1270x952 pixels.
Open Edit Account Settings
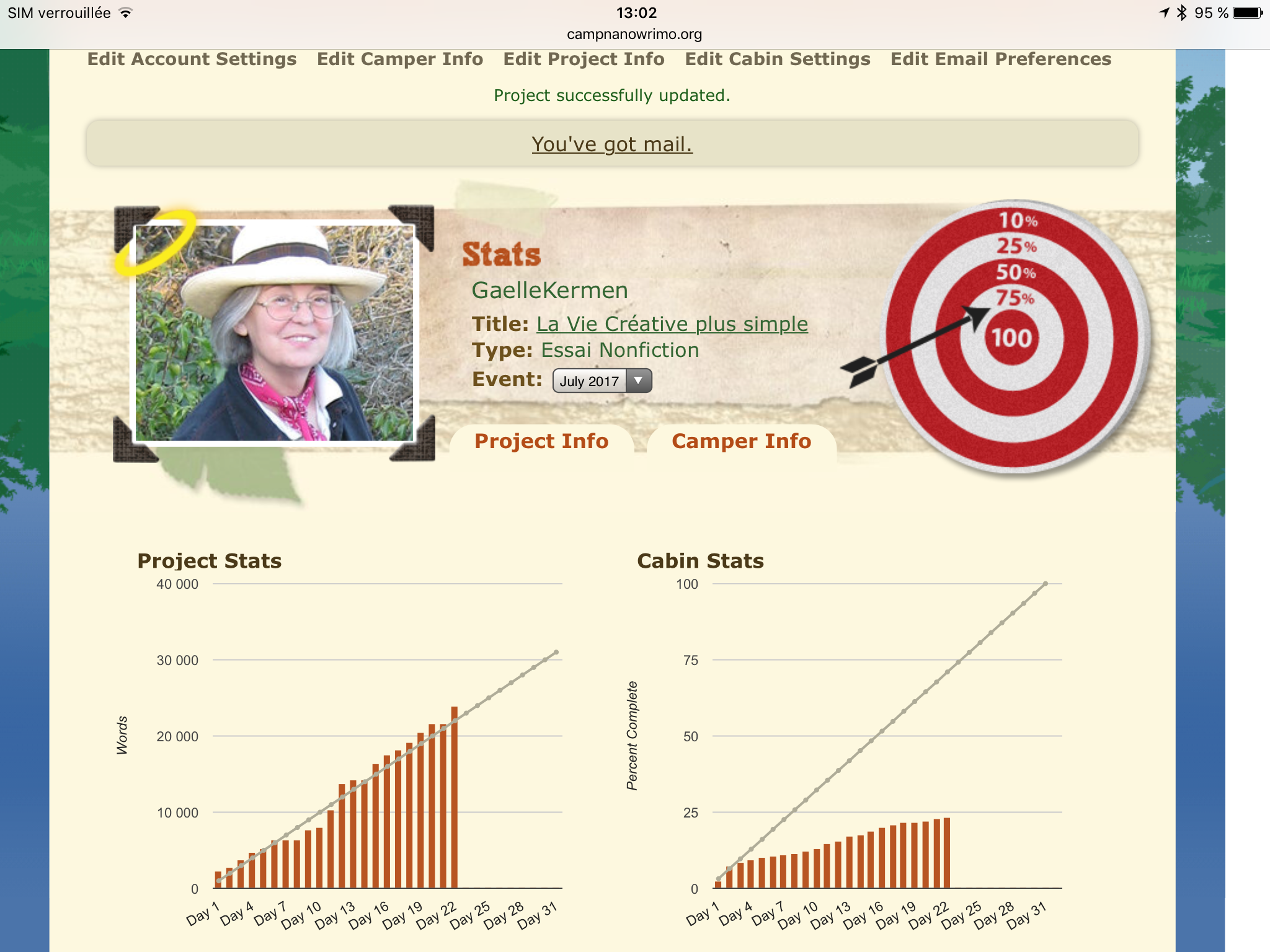coord(192,59)
